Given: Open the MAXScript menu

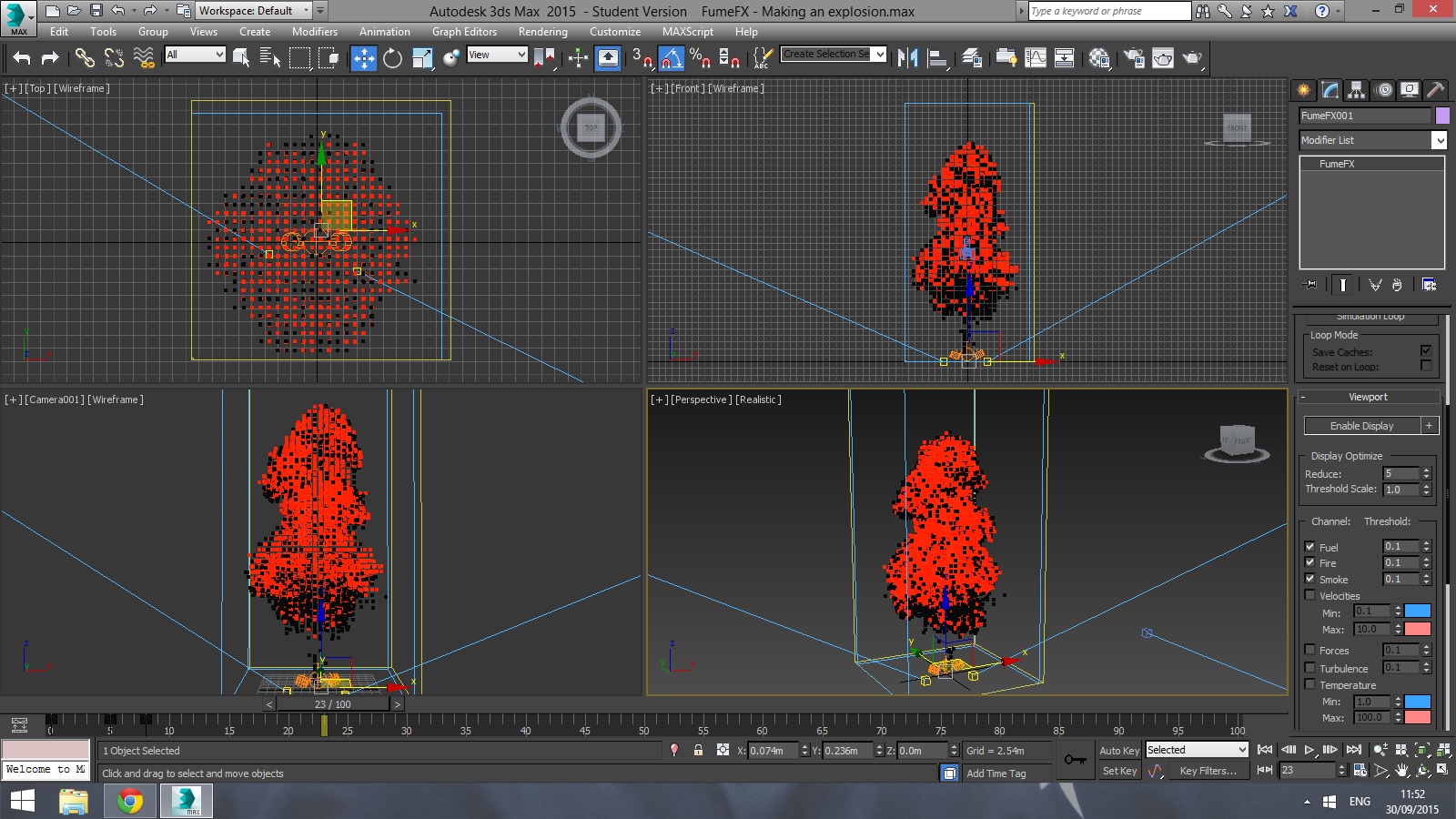Looking at the screenshot, I should point(688,32).
